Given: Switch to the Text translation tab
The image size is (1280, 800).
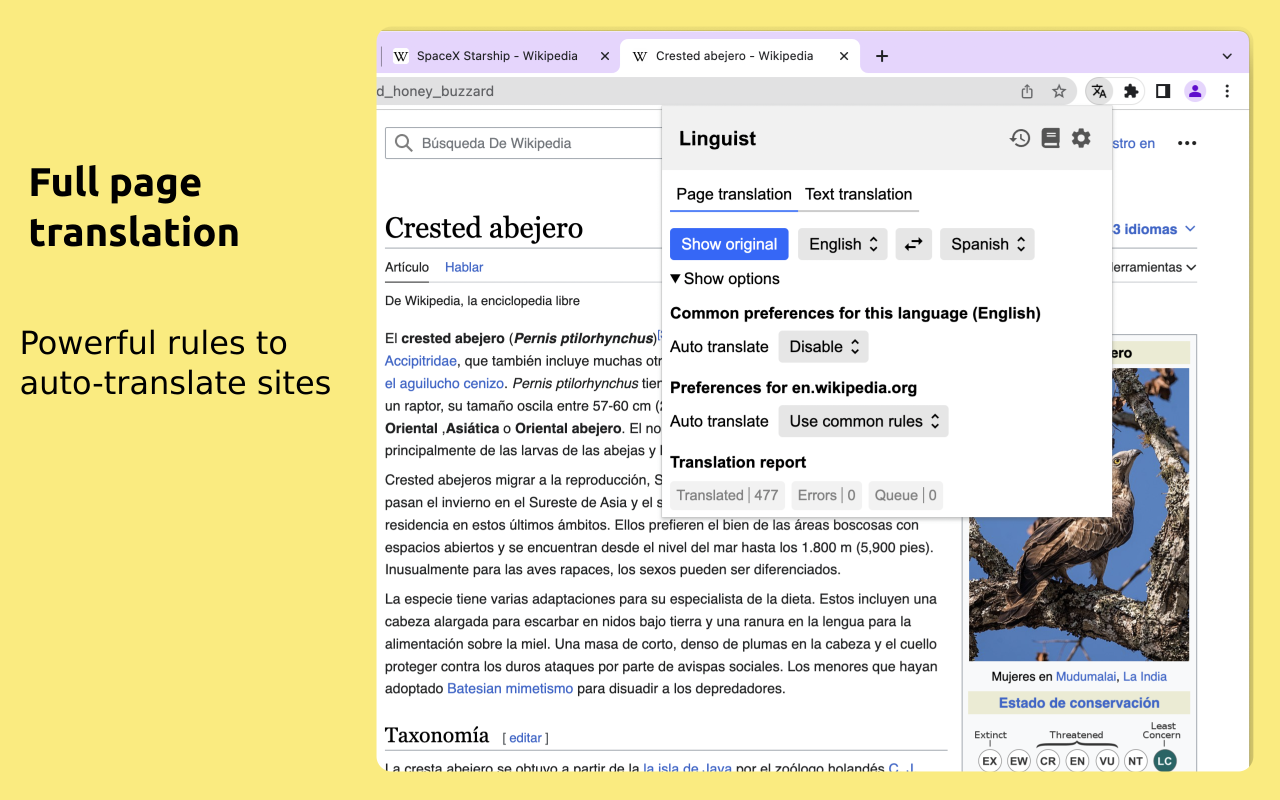Looking at the screenshot, I should tap(858, 194).
